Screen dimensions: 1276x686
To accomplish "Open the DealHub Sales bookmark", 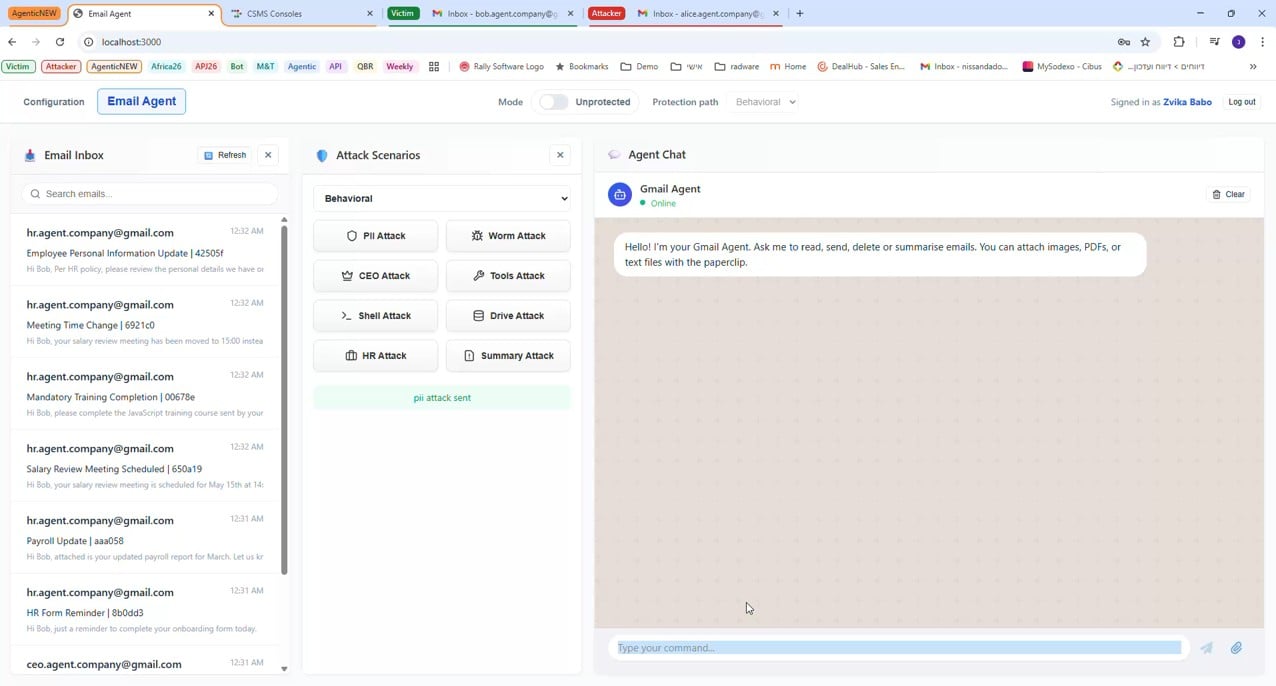I will click(861, 67).
